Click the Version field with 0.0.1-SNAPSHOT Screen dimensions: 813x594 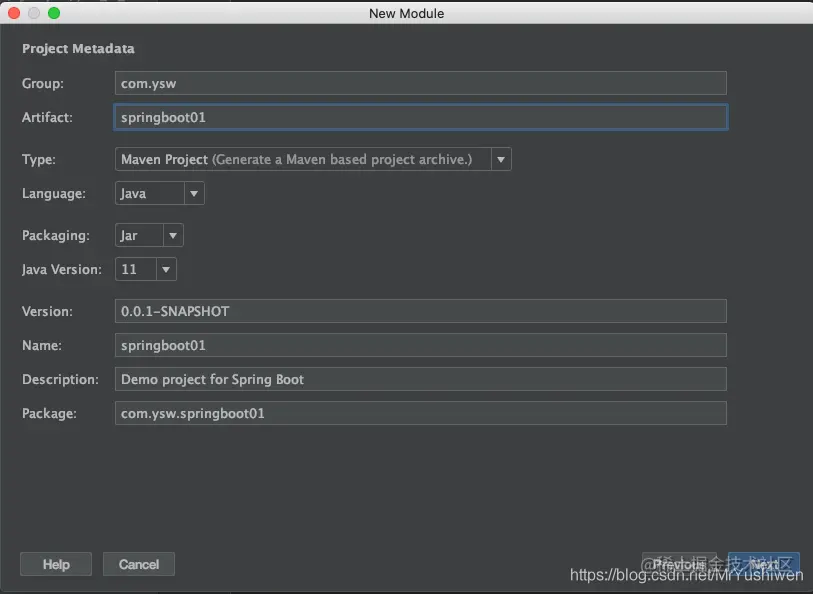click(420, 311)
